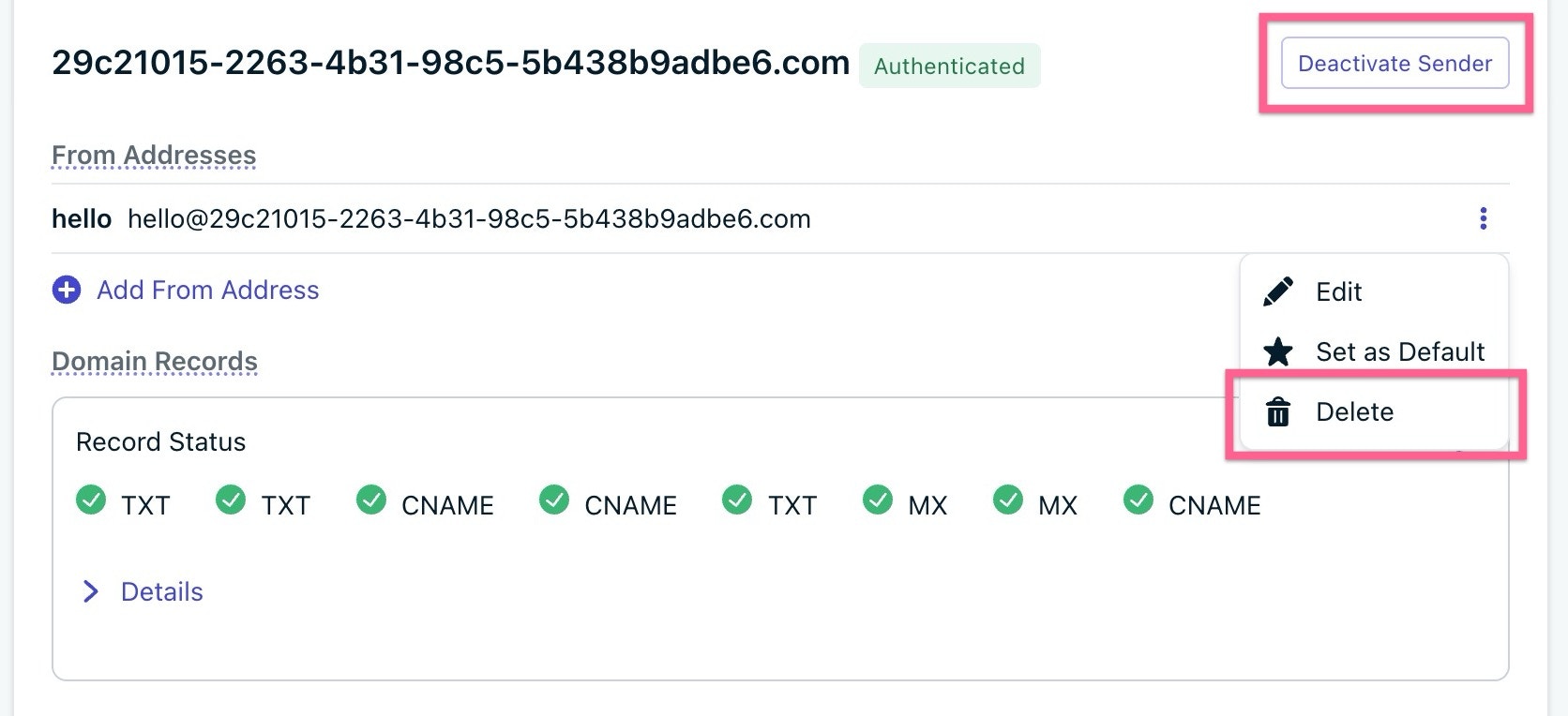Click the first MX record green checkmark
The image size is (1568, 716).
(x=878, y=500)
